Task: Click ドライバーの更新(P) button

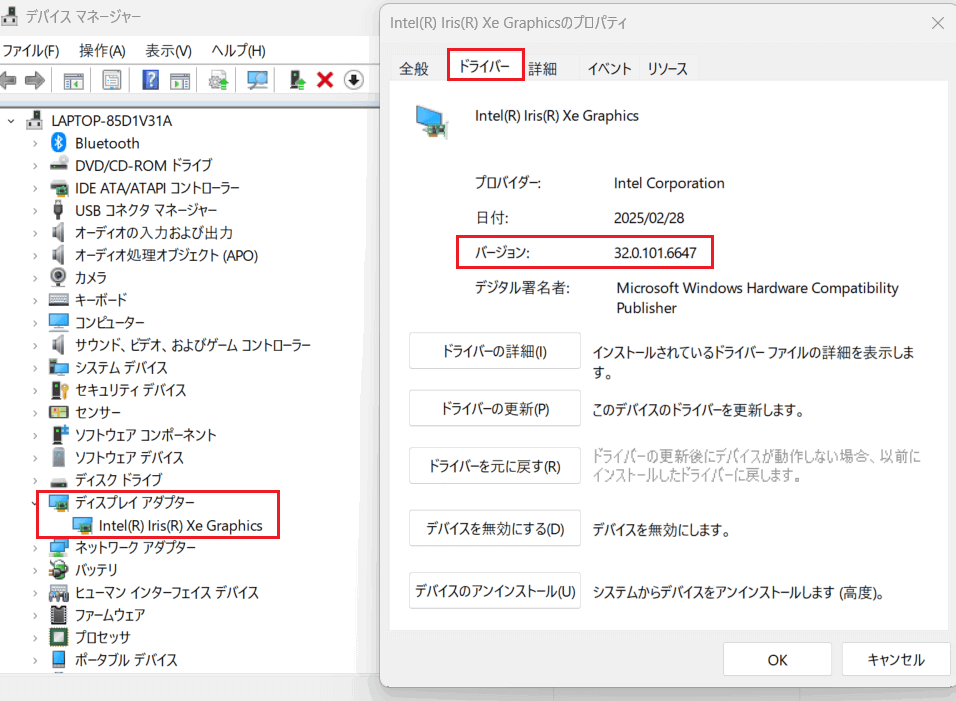Action: tap(494, 408)
